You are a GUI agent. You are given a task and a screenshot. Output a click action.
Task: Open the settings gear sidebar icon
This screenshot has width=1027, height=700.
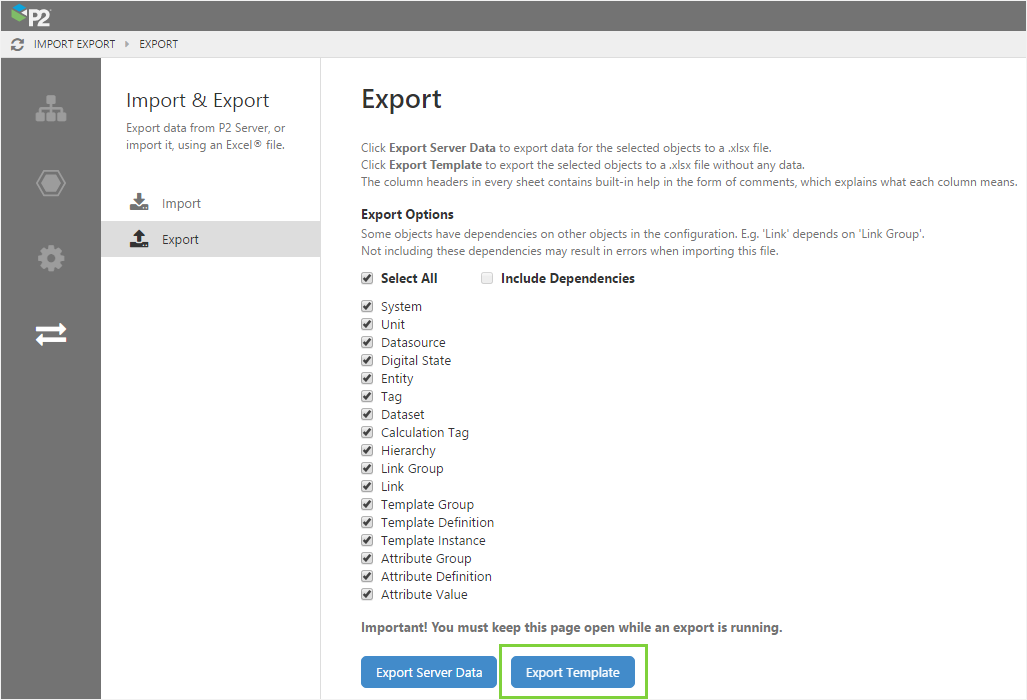click(51, 258)
